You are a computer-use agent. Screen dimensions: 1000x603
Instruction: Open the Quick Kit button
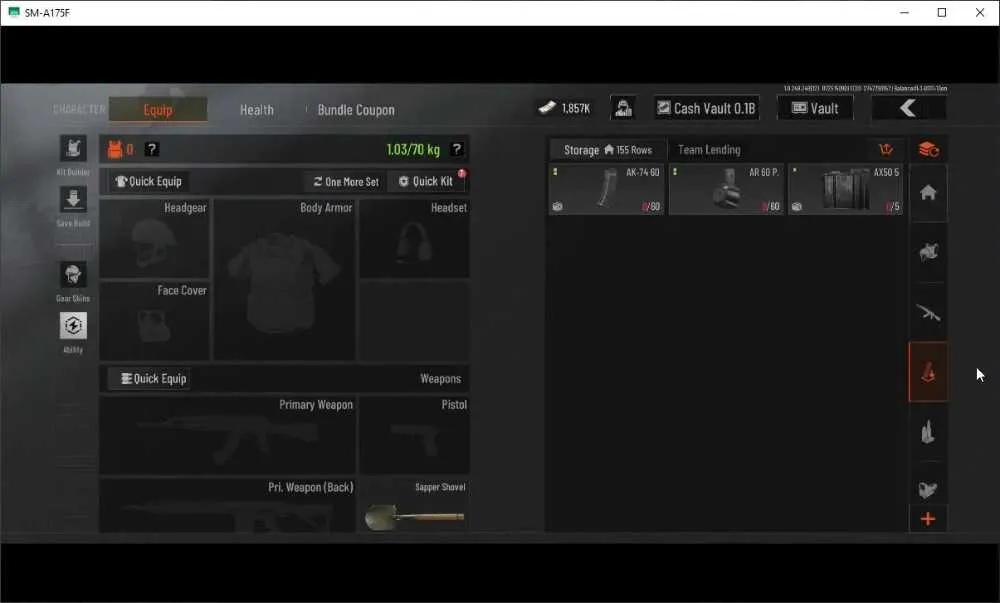coord(426,182)
